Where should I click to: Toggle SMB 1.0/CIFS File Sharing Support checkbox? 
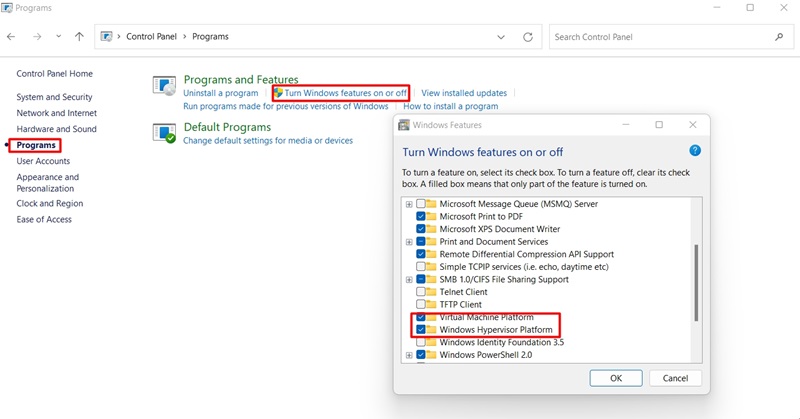(421, 279)
